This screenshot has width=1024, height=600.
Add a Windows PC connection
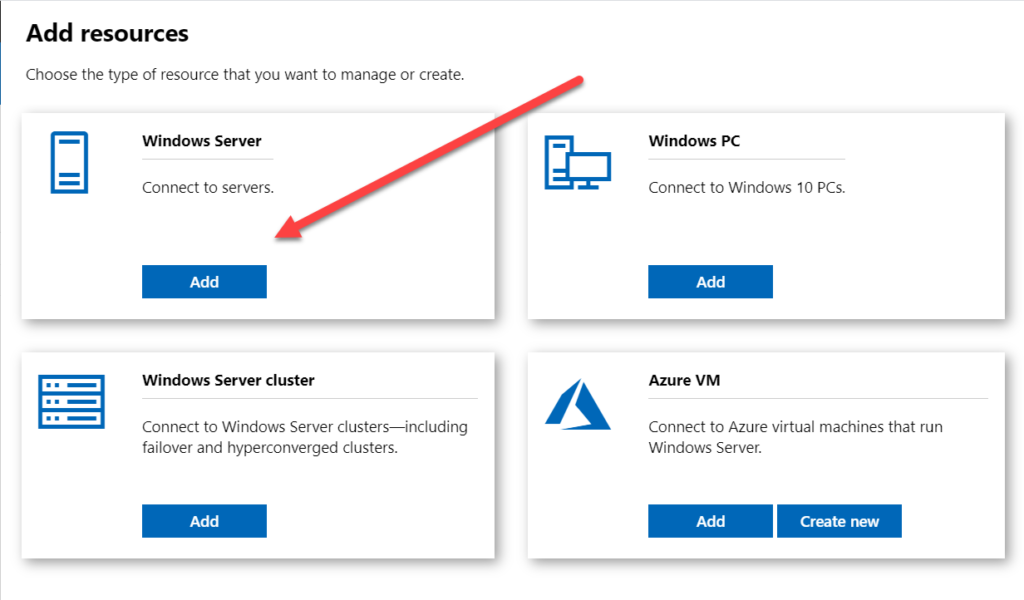click(x=711, y=281)
